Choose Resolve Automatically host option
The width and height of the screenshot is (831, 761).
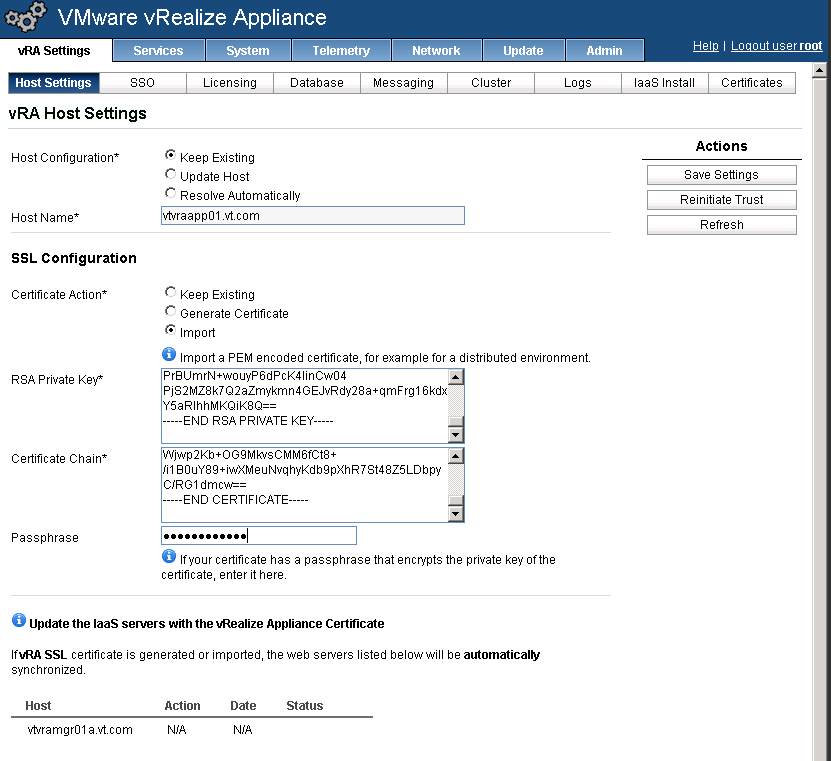coord(170,193)
